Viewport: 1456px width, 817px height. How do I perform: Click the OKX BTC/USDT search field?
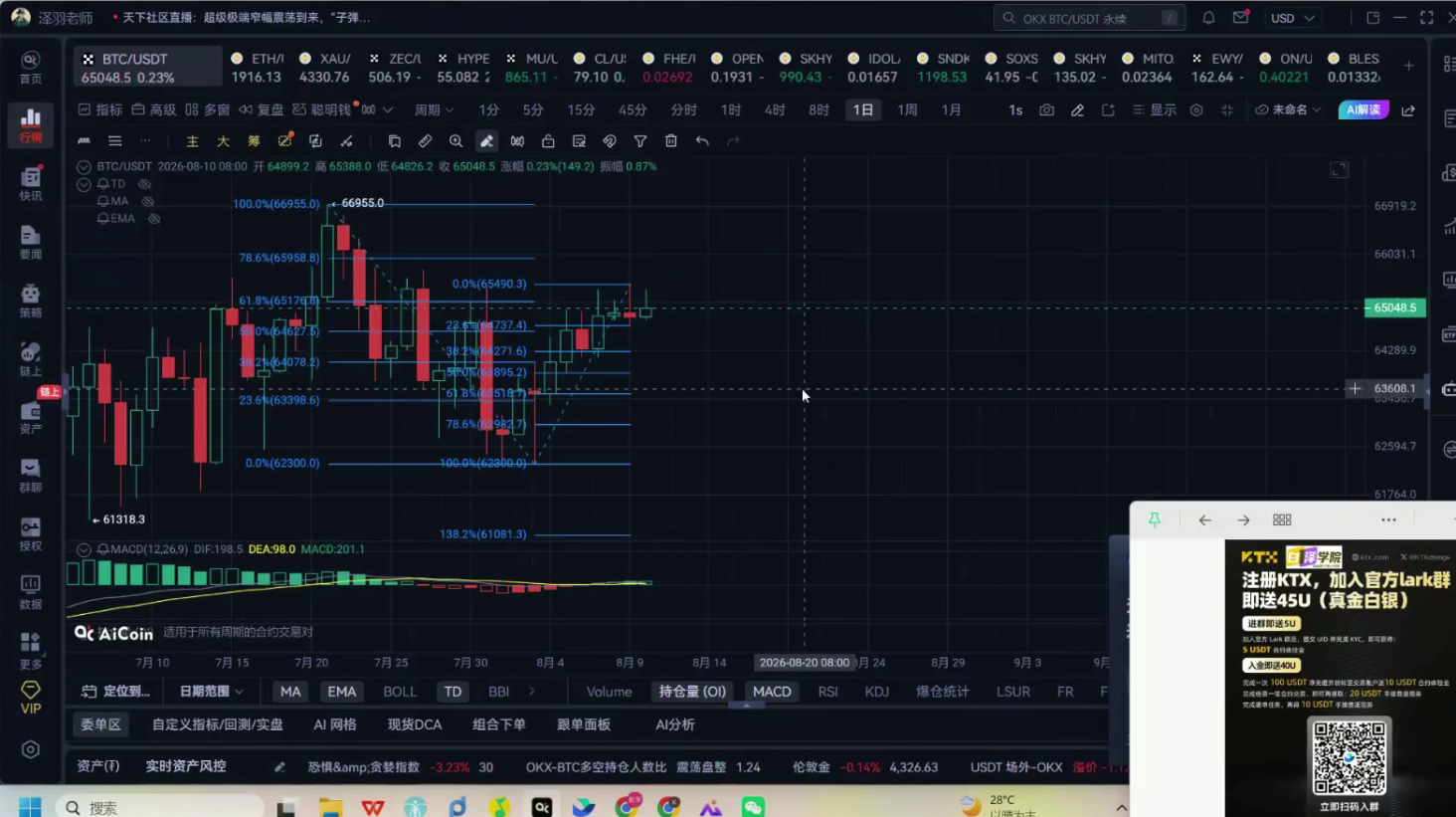pyautogui.click(x=1089, y=18)
